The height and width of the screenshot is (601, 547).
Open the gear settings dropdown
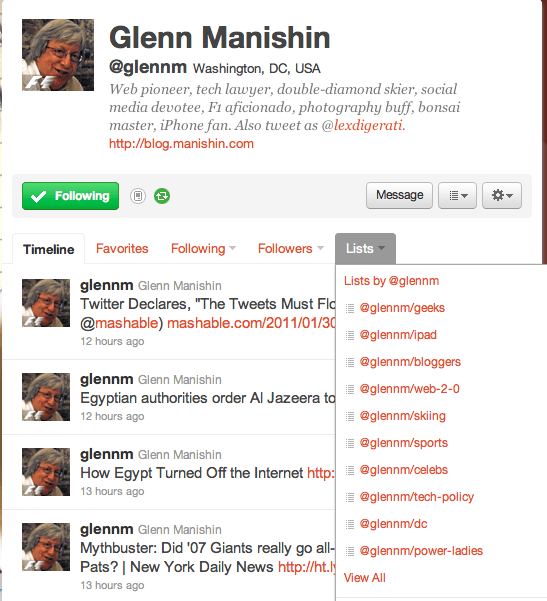coord(502,195)
